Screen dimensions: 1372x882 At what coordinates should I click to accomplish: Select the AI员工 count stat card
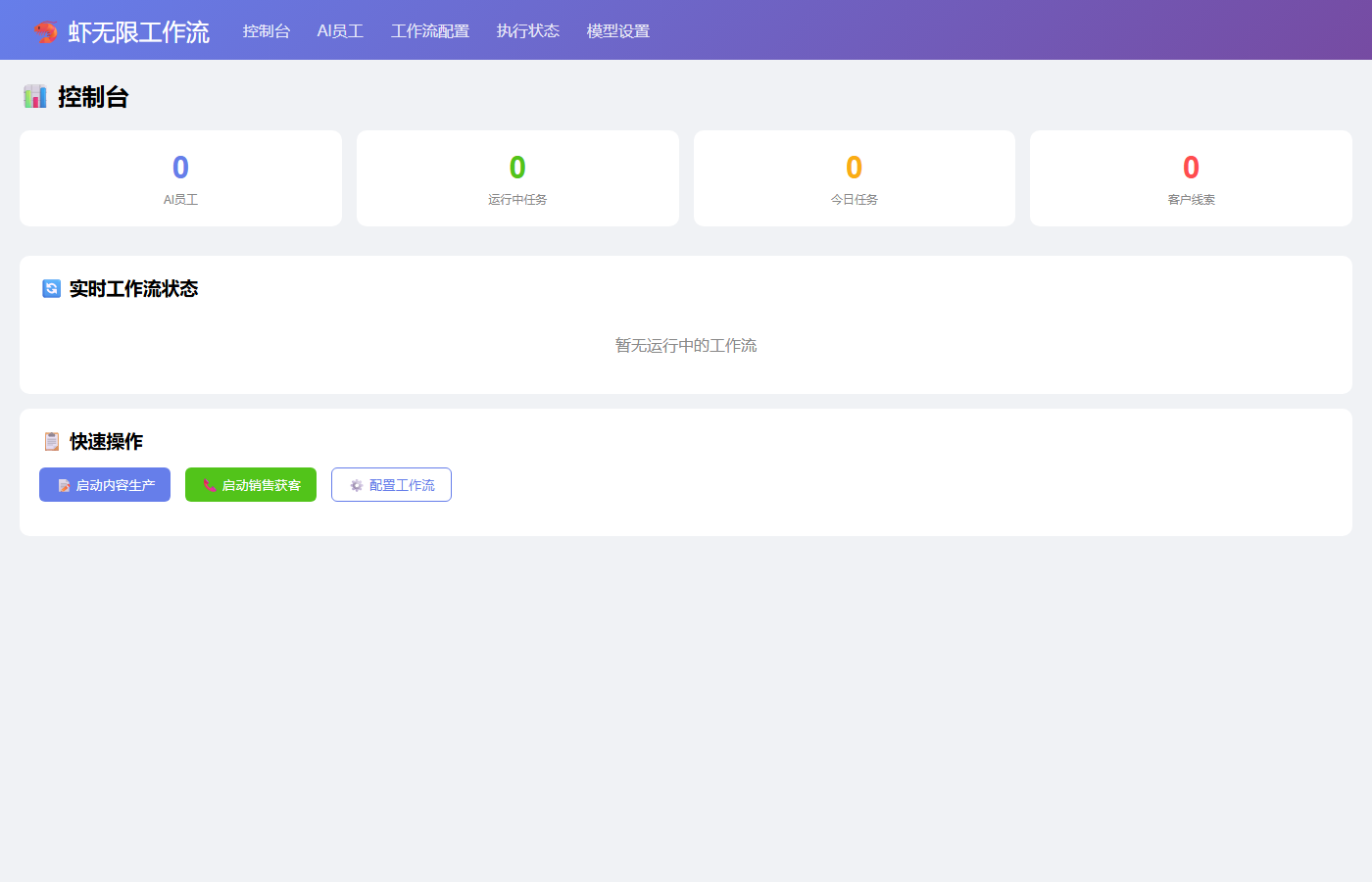(180, 178)
